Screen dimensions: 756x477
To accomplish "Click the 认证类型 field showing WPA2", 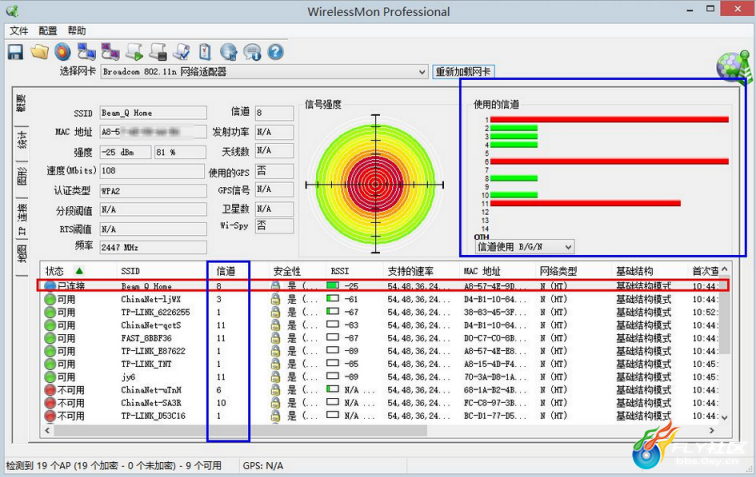I will (x=153, y=191).
